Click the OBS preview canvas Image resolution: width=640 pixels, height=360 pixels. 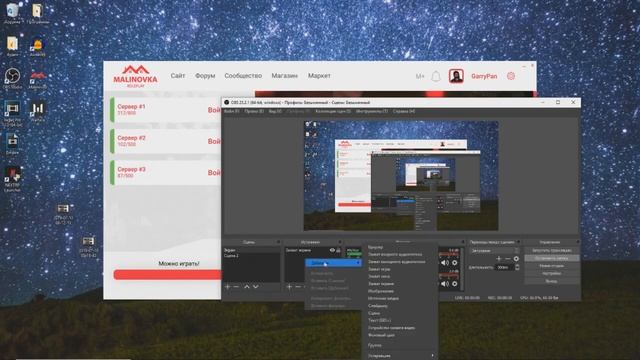(401, 176)
